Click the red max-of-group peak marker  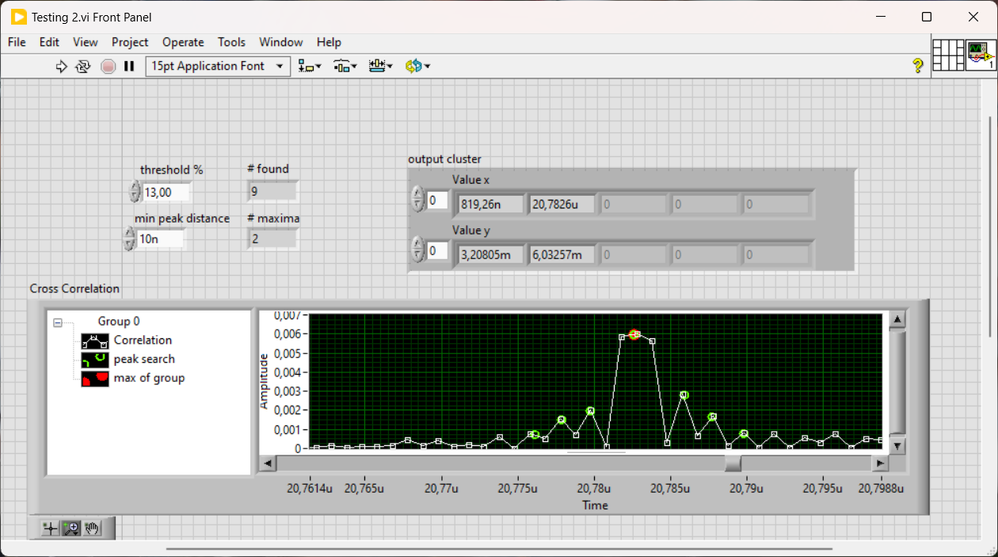tap(634, 334)
